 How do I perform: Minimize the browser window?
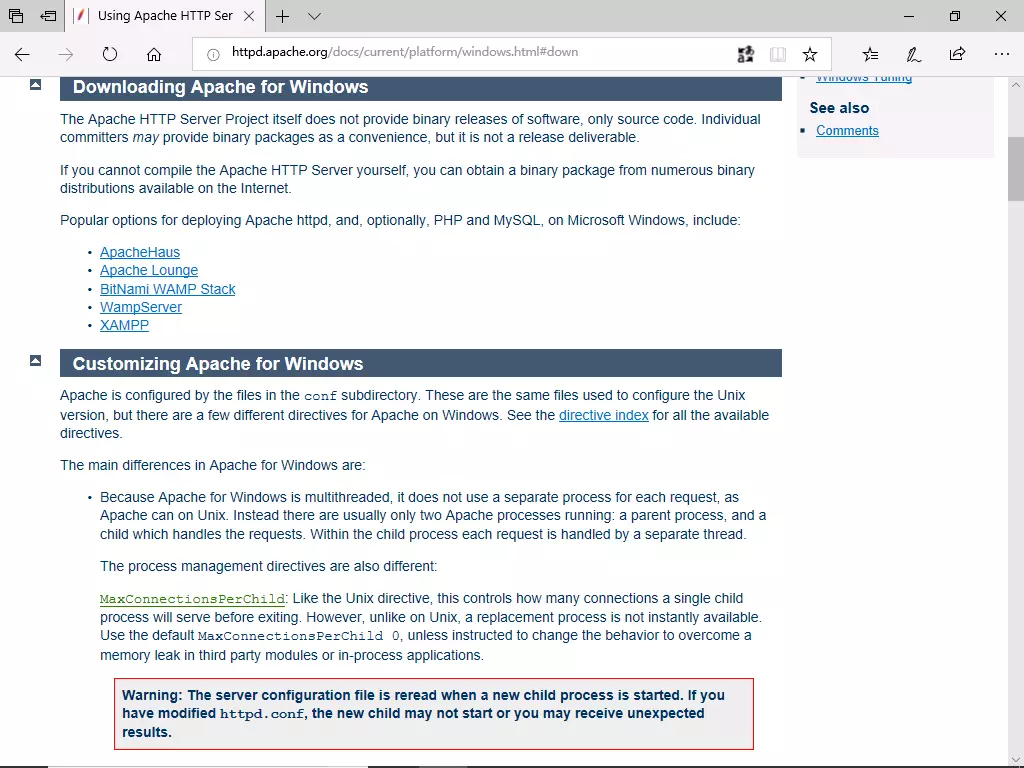tap(908, 16)
